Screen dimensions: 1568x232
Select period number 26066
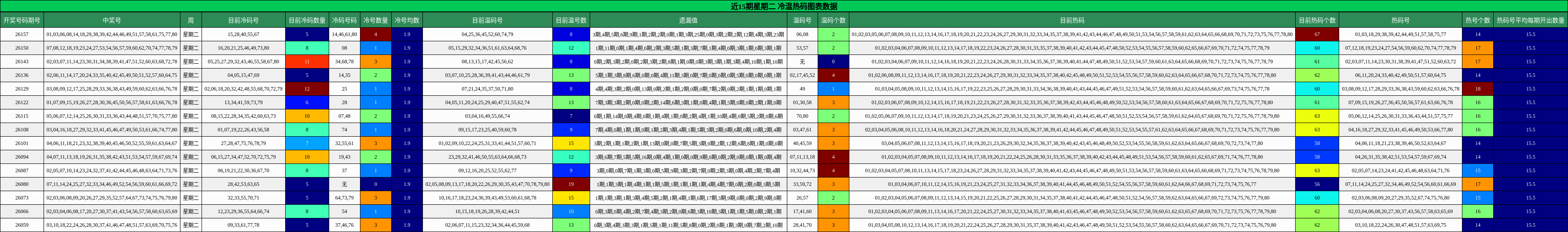pos(22,211)
